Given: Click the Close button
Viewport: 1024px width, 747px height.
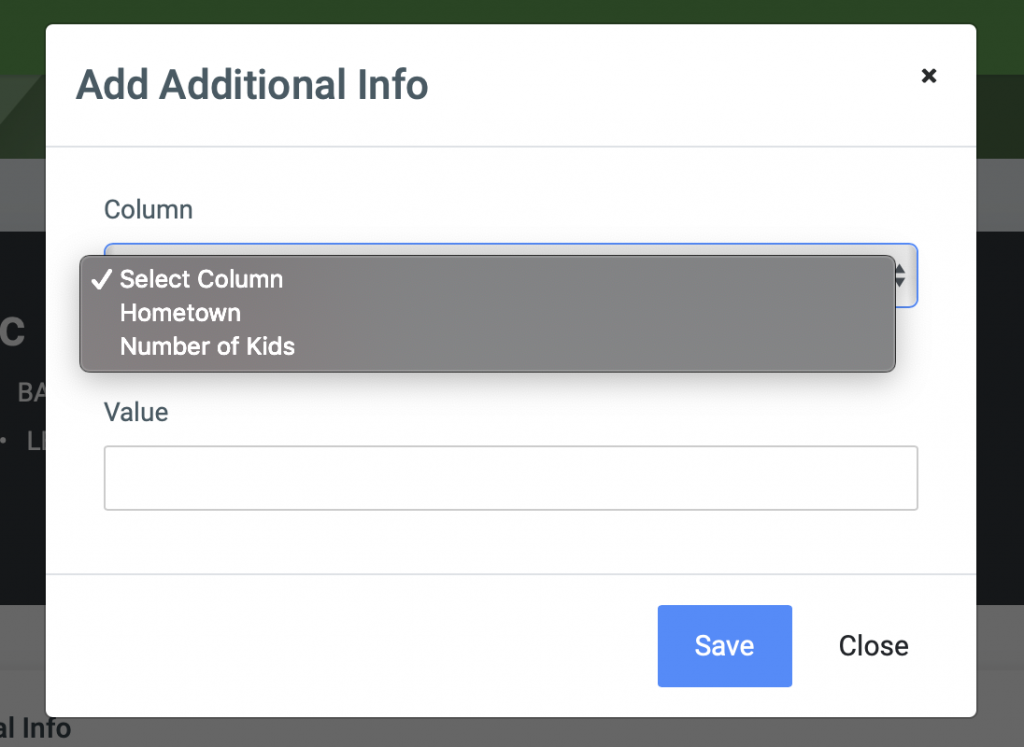Looking at the screenshot, I should tap(873, 646).
